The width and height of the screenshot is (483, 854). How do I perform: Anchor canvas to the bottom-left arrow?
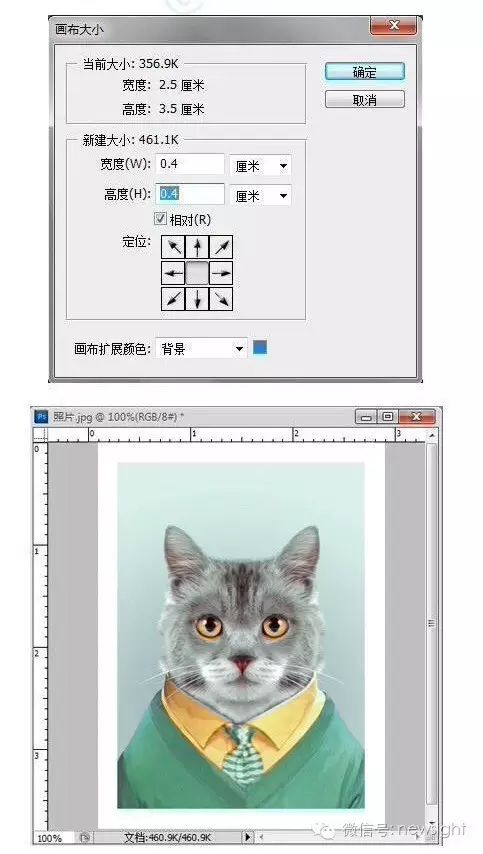point(173,298)
